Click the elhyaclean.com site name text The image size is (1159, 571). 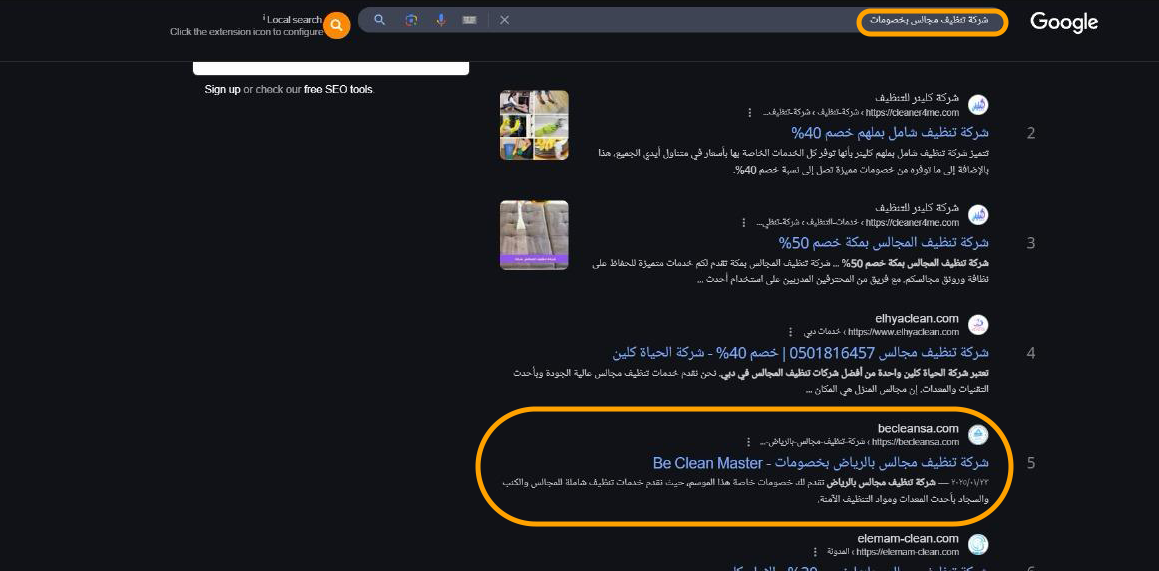click(917, 319)
